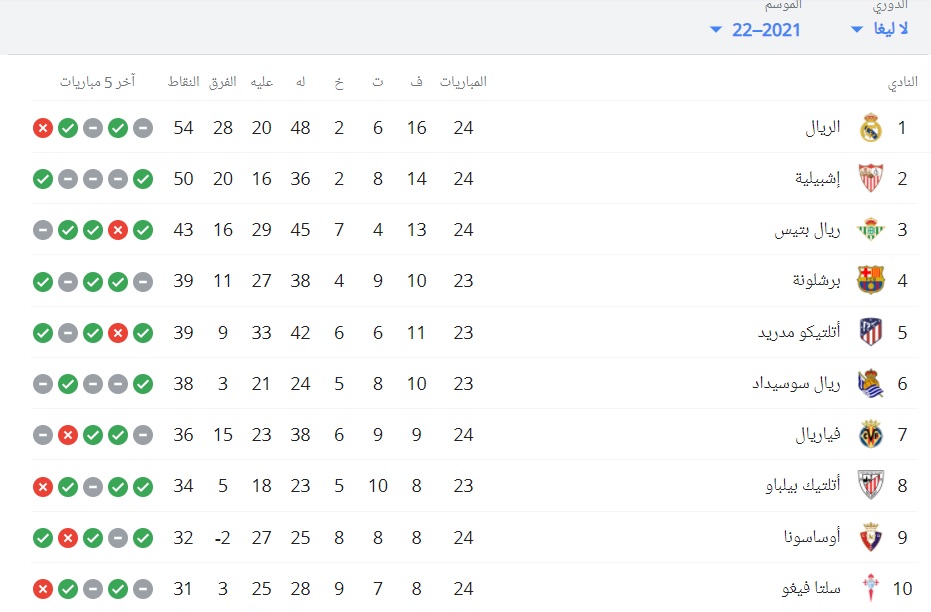Open the برشلونة team row
Image resolution: width=931 pixels, height=612 pixels.
point(474,281)
